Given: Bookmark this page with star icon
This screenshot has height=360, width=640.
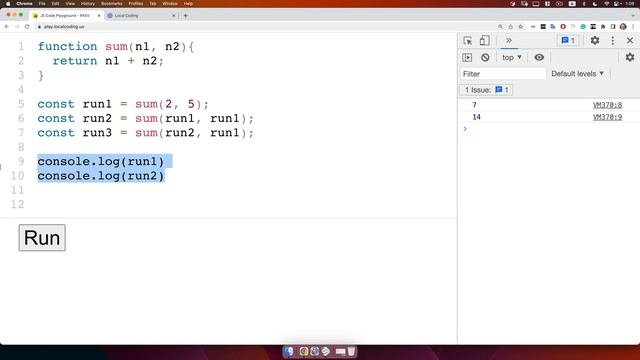Looking at the screenshot, I should 521,27.
